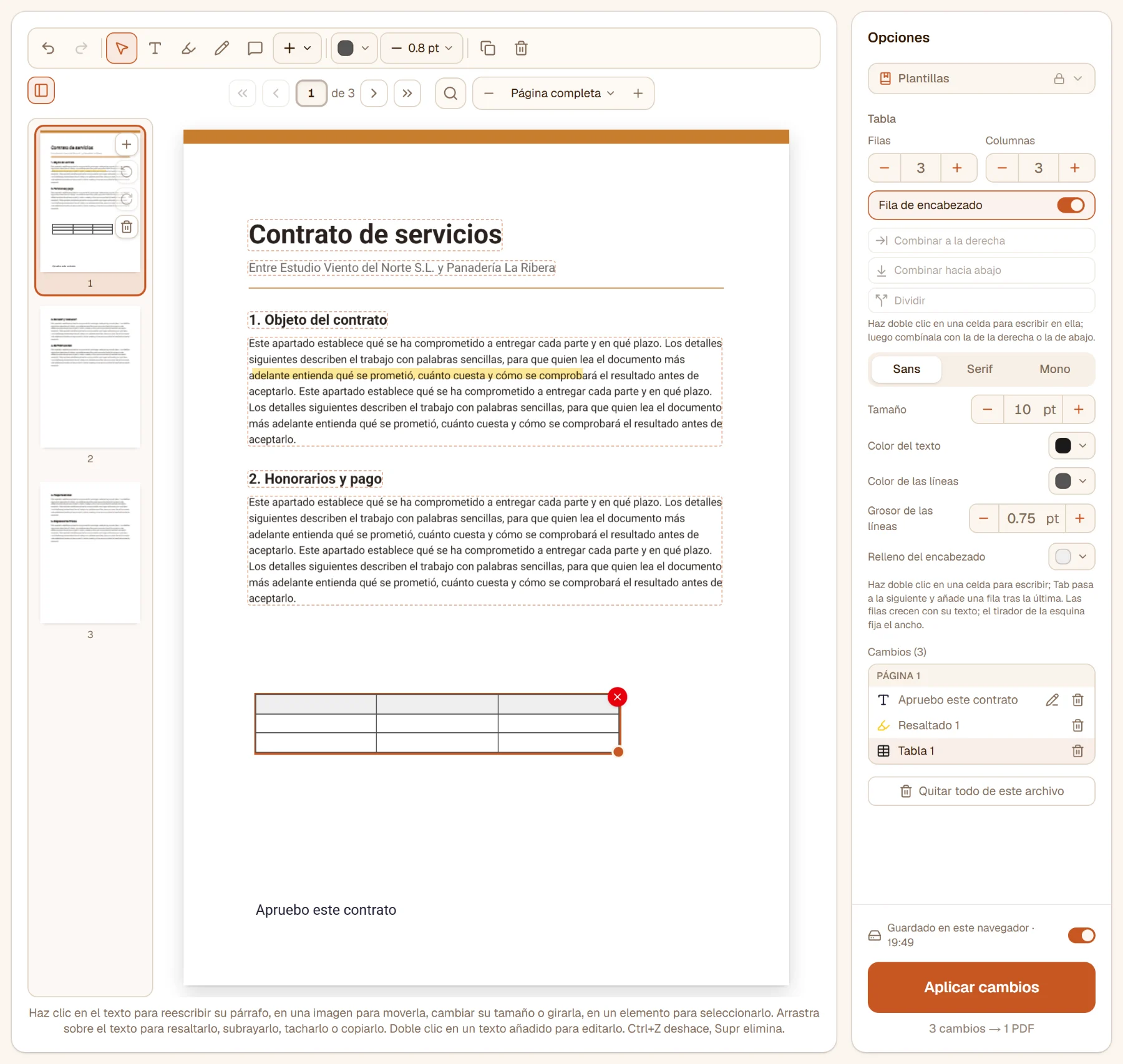Viewport: 1123px width, 1064px height.
Task: Open the 0.8 pt line width dropdown
Action: pos(422,48)
